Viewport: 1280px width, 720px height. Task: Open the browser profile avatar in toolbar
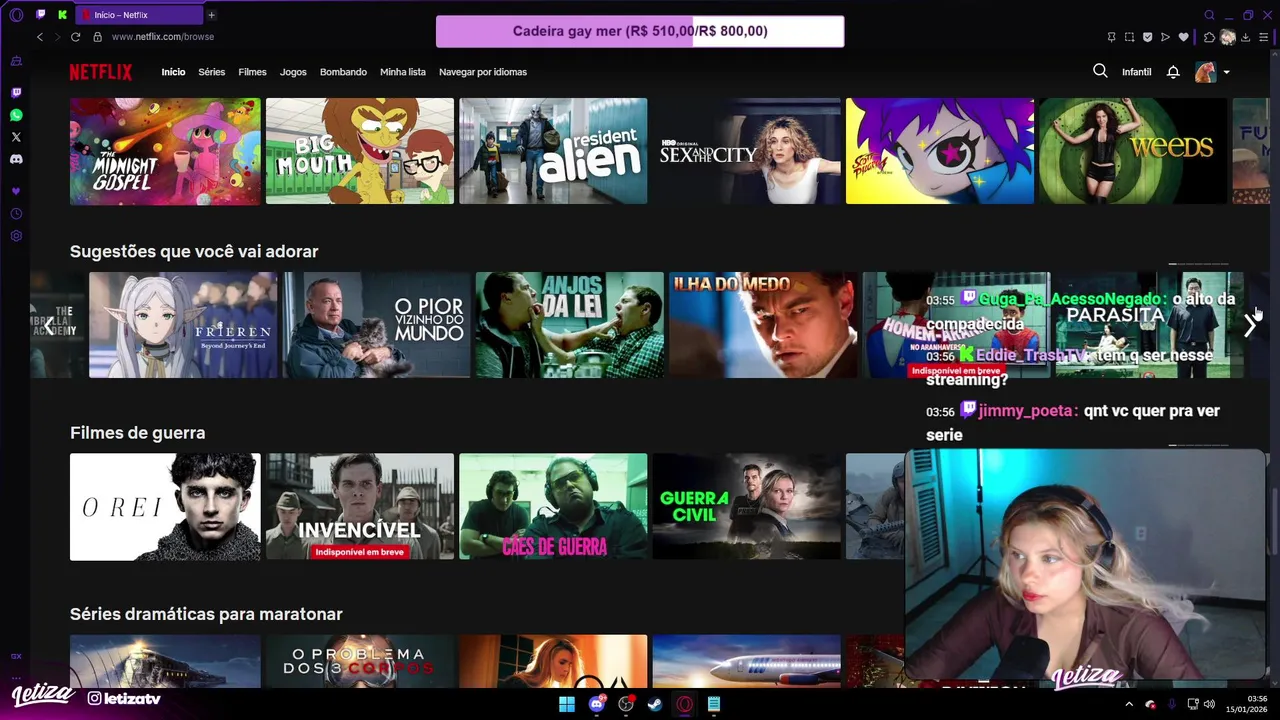(x=1227, y=37)
